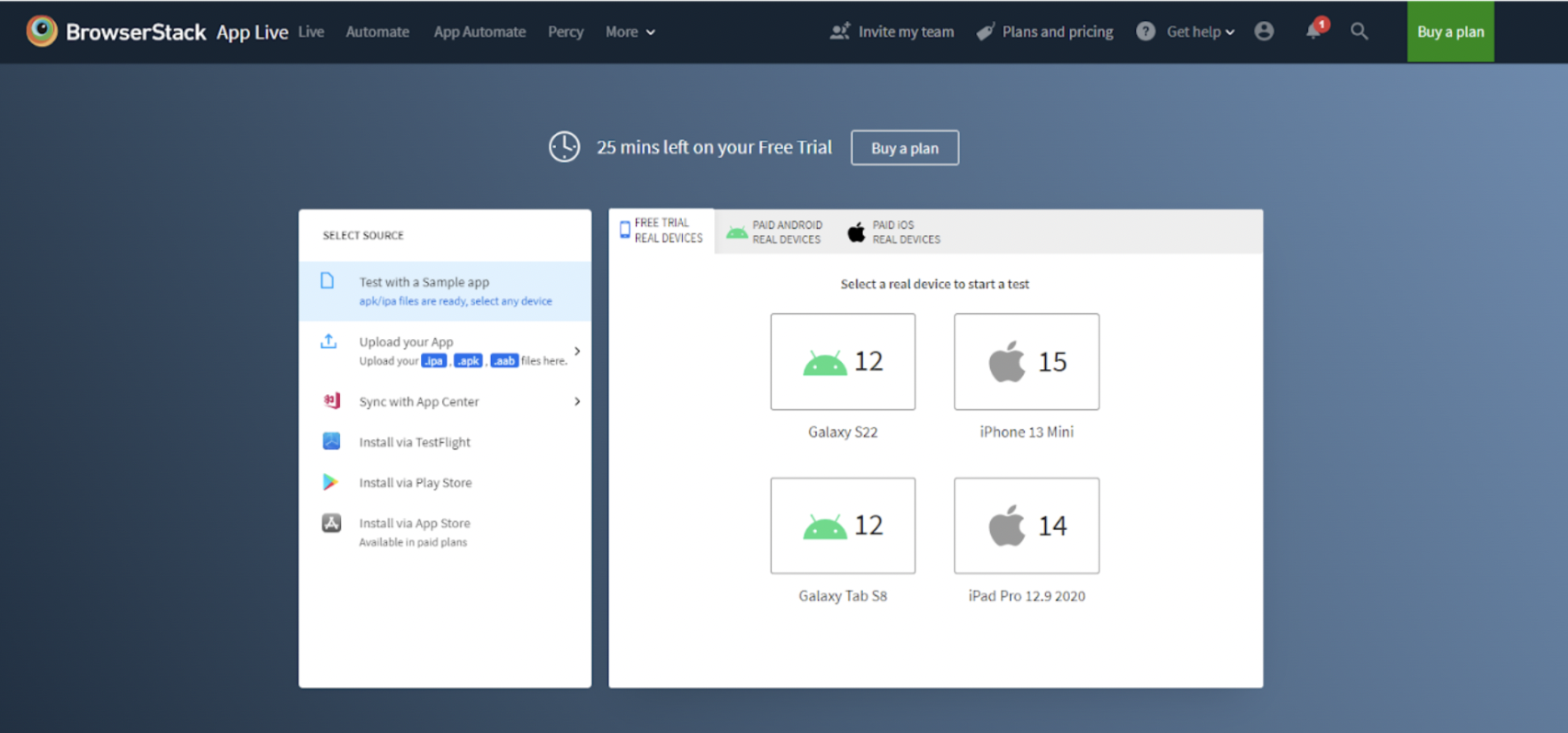Expand the More dropdown menu
This screenshot has height=733, width=1568.
tap(630, 31)
